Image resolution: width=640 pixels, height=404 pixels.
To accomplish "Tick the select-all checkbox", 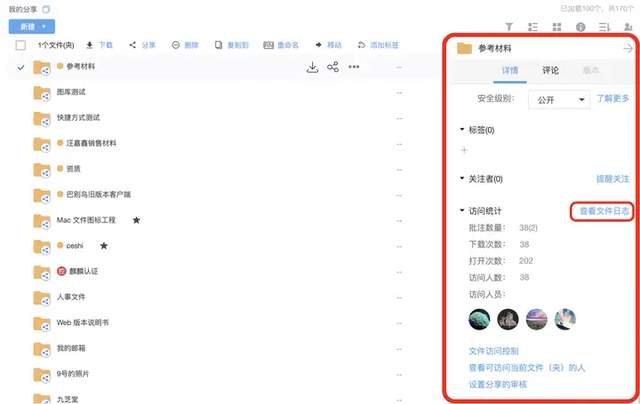I will click(20, 45).
